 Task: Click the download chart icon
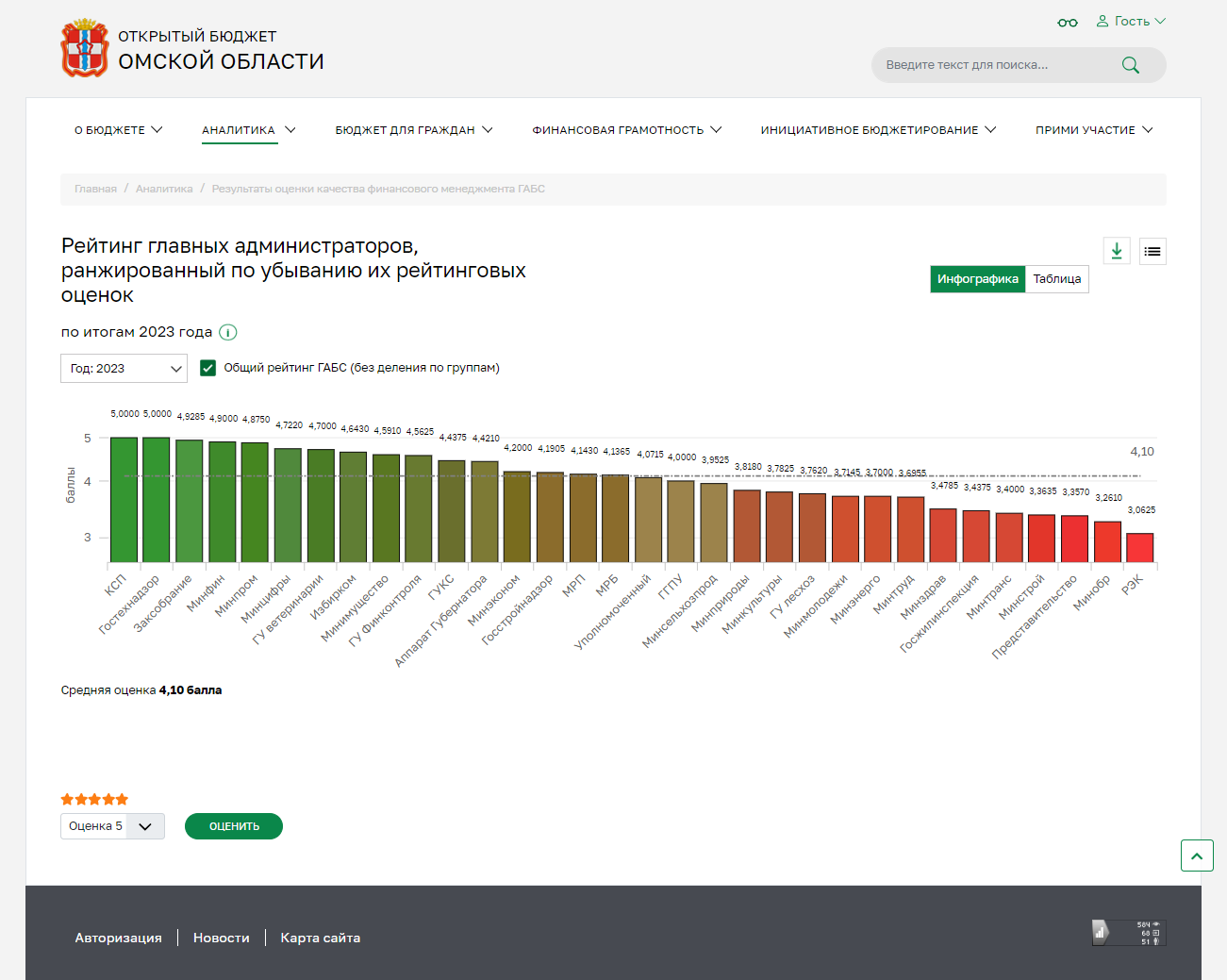coord(1117,251)
